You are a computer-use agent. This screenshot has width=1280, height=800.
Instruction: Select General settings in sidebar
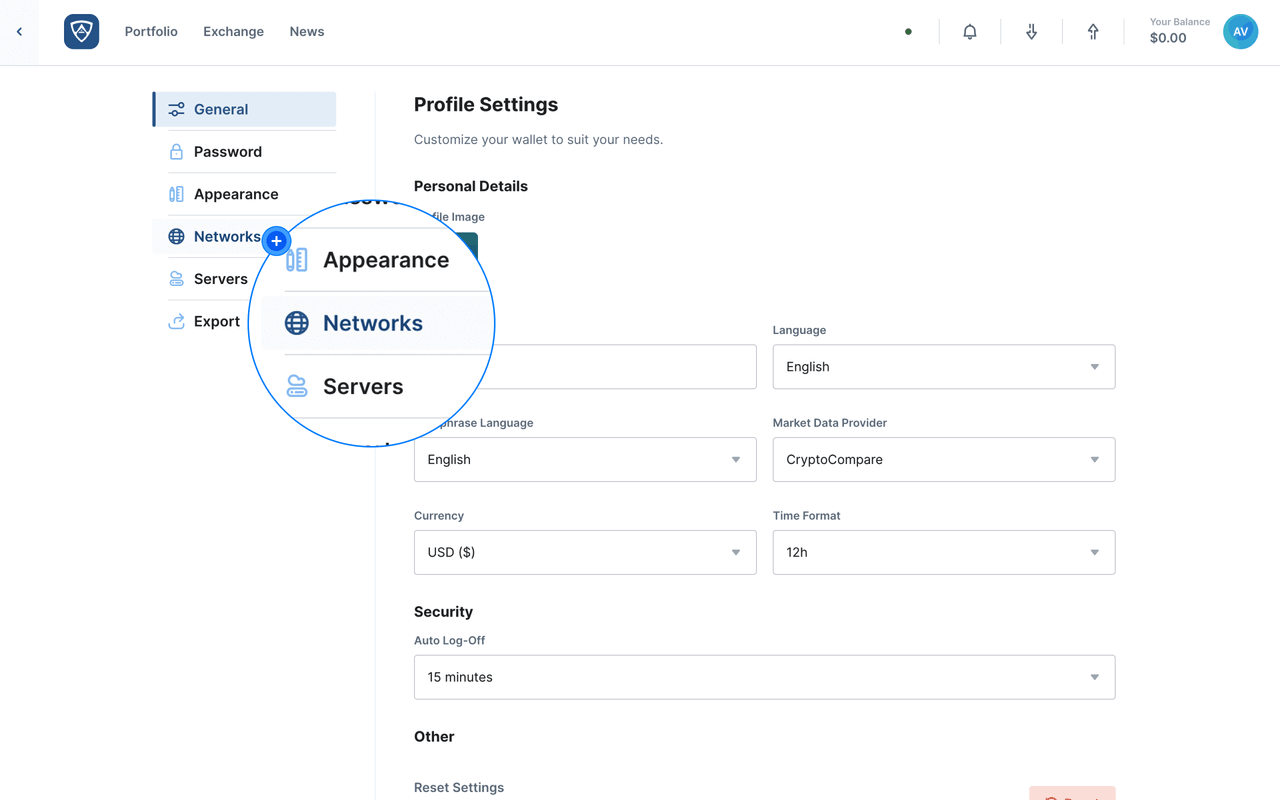(221, 110)
